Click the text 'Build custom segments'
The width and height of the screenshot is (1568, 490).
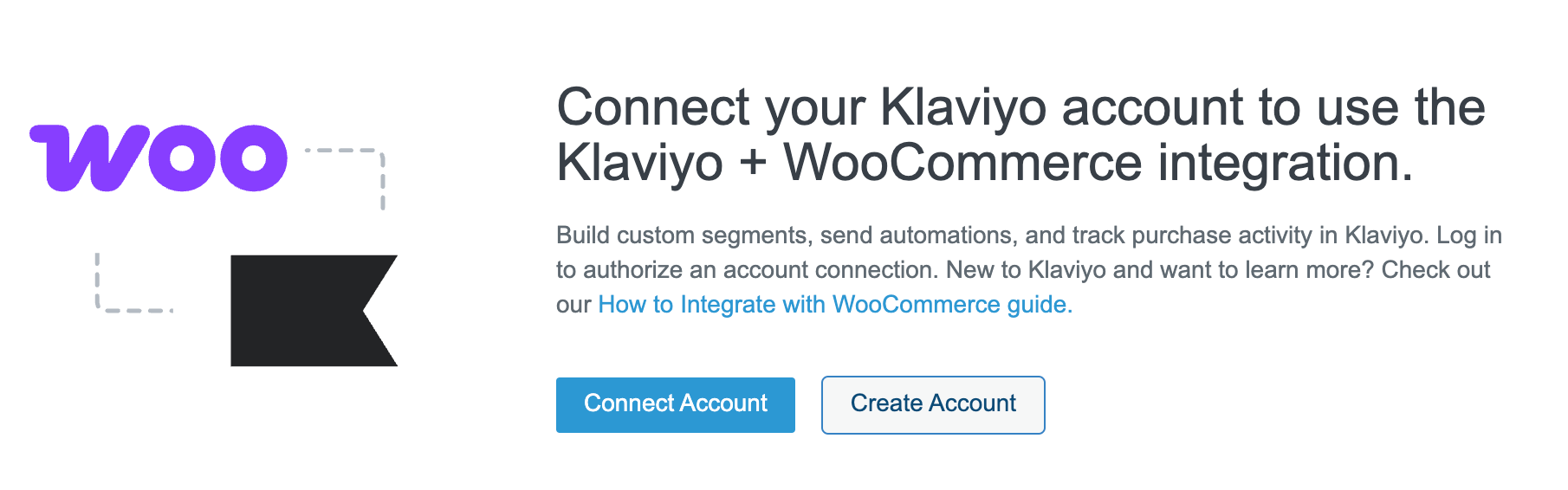pyautogui.click(x=681, y=235)
